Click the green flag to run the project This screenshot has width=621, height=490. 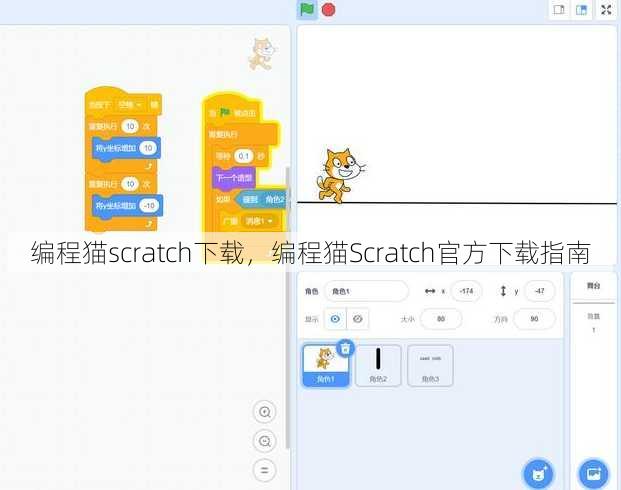tap(307, 10)
